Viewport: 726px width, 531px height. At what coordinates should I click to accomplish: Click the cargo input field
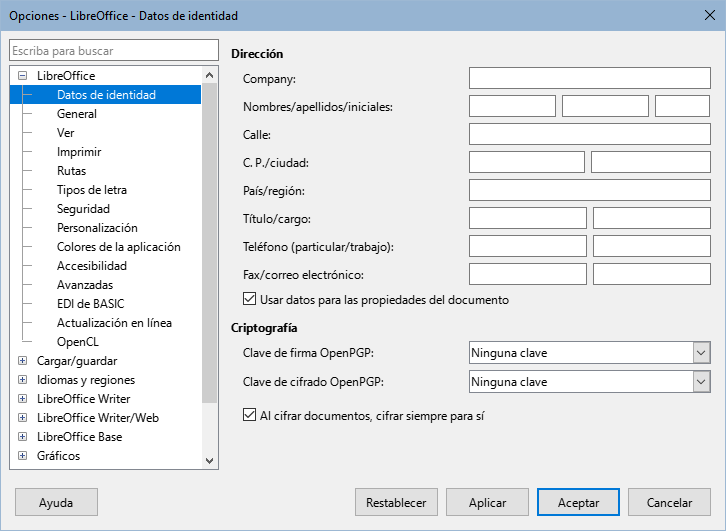651,218
